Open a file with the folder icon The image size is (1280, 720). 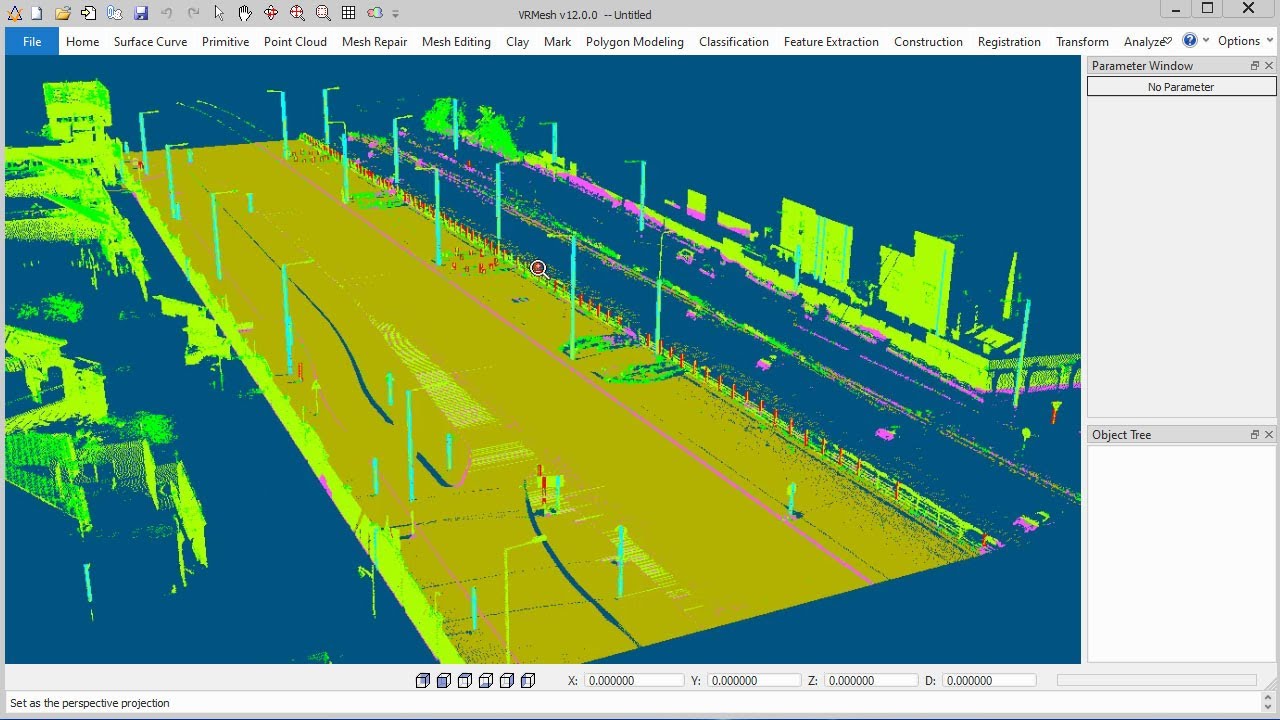tap(63, 13)
